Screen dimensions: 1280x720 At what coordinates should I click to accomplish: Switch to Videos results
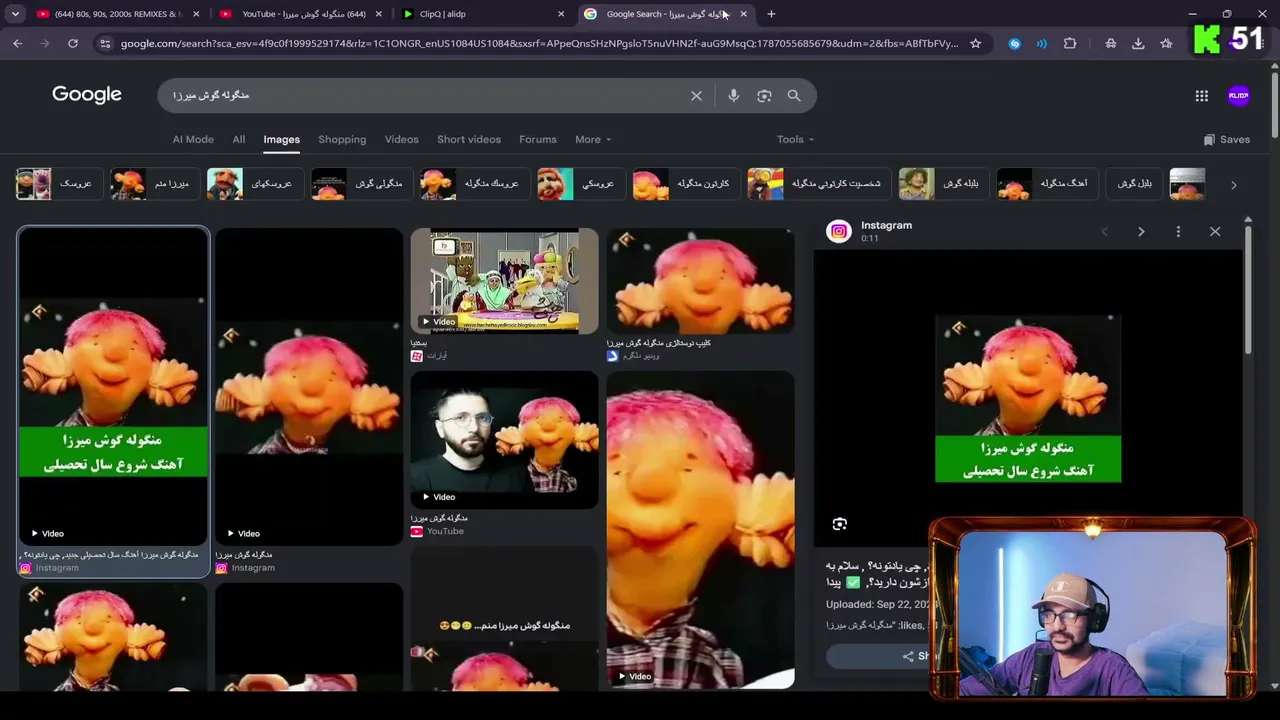pos(402,139)
